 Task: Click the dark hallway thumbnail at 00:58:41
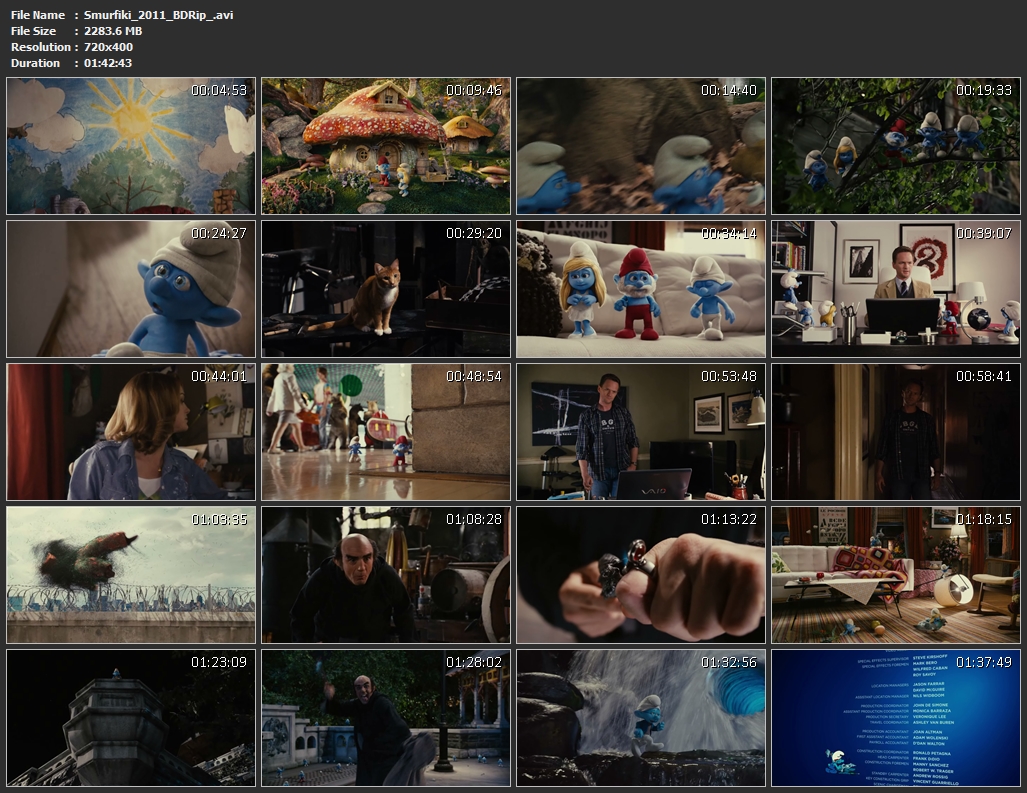(896, 432)
